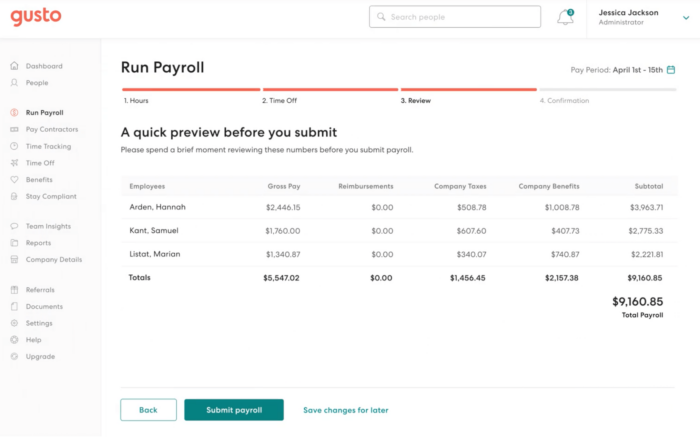Return to the Time Off step

[x=279, y=100]
